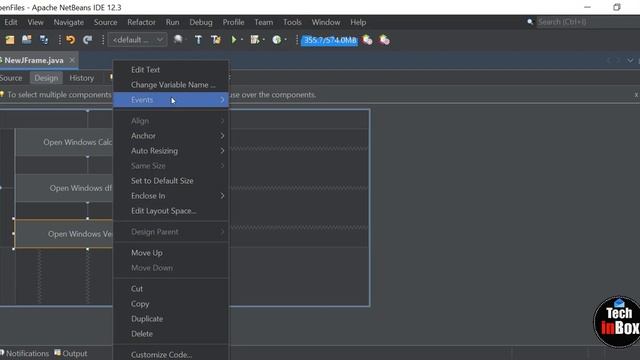640x360 pixels.
Task: Open the Tools menu
Action: [292, 22]
